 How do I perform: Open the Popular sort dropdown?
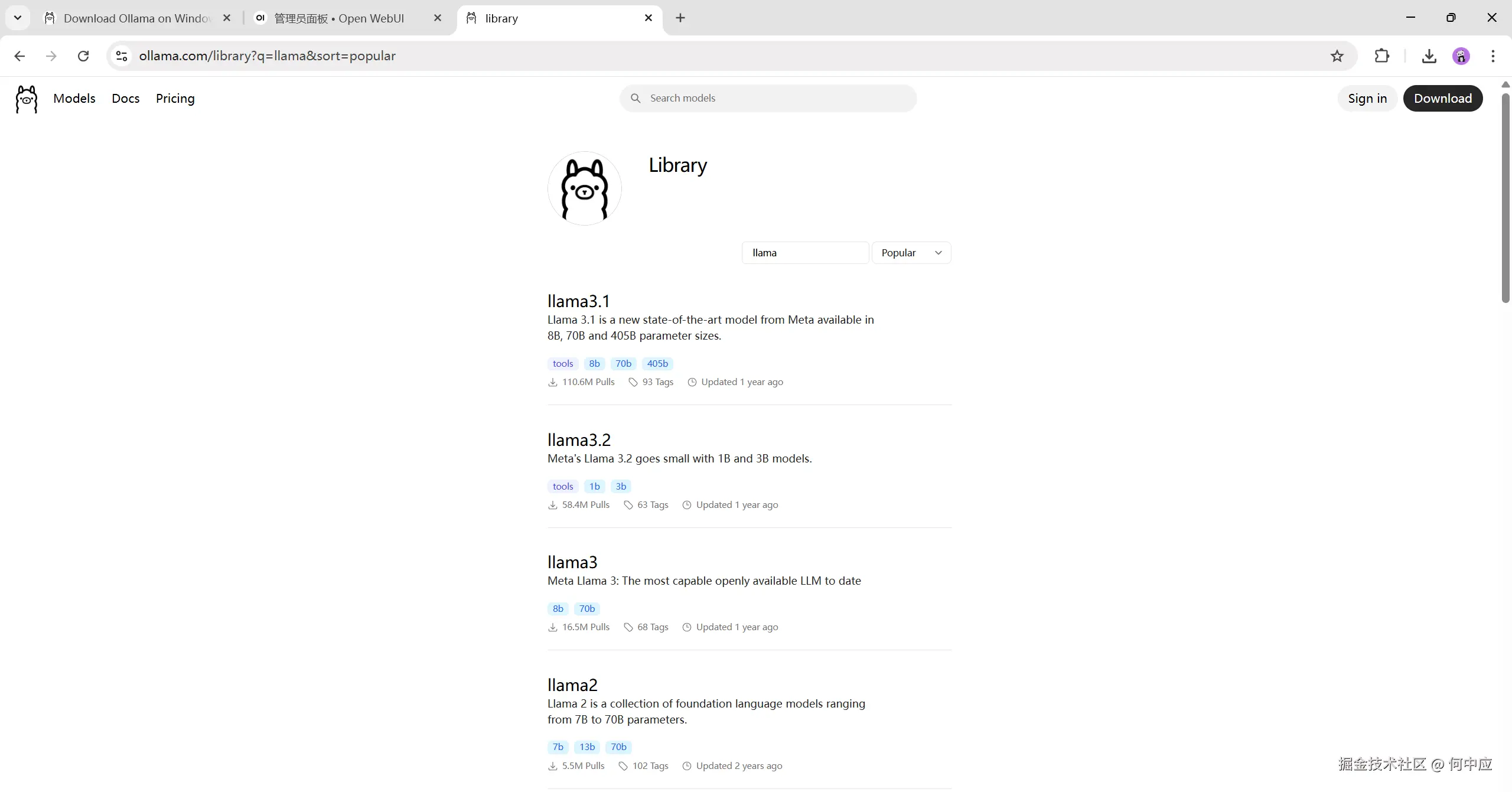pos(911,253)
